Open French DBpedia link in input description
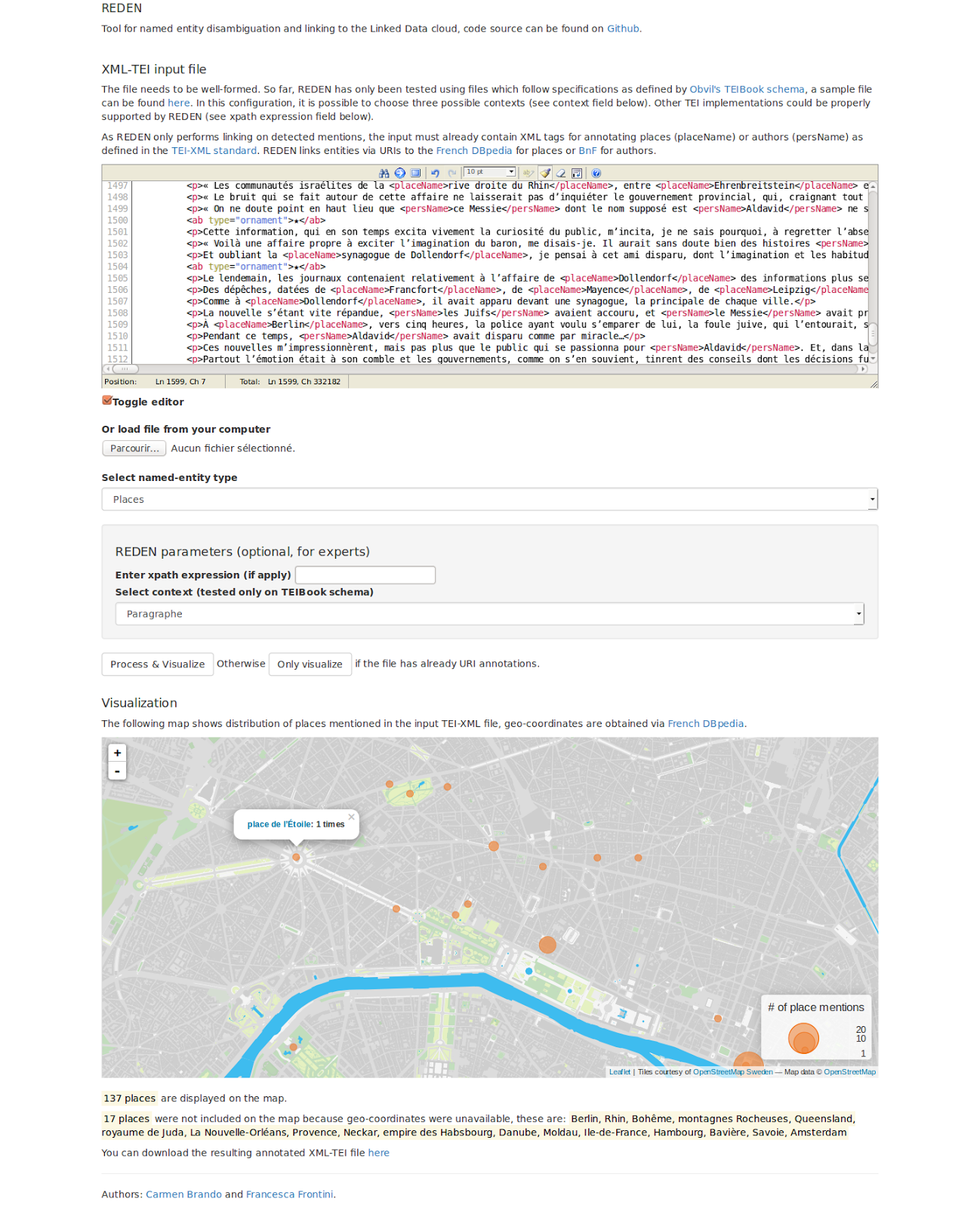 473,151
